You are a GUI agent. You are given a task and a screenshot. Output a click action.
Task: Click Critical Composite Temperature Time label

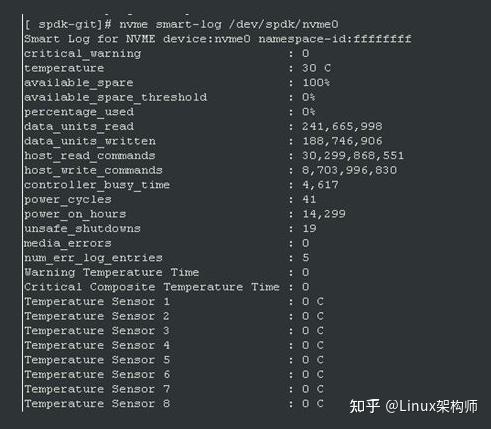[x=152, y=287]
